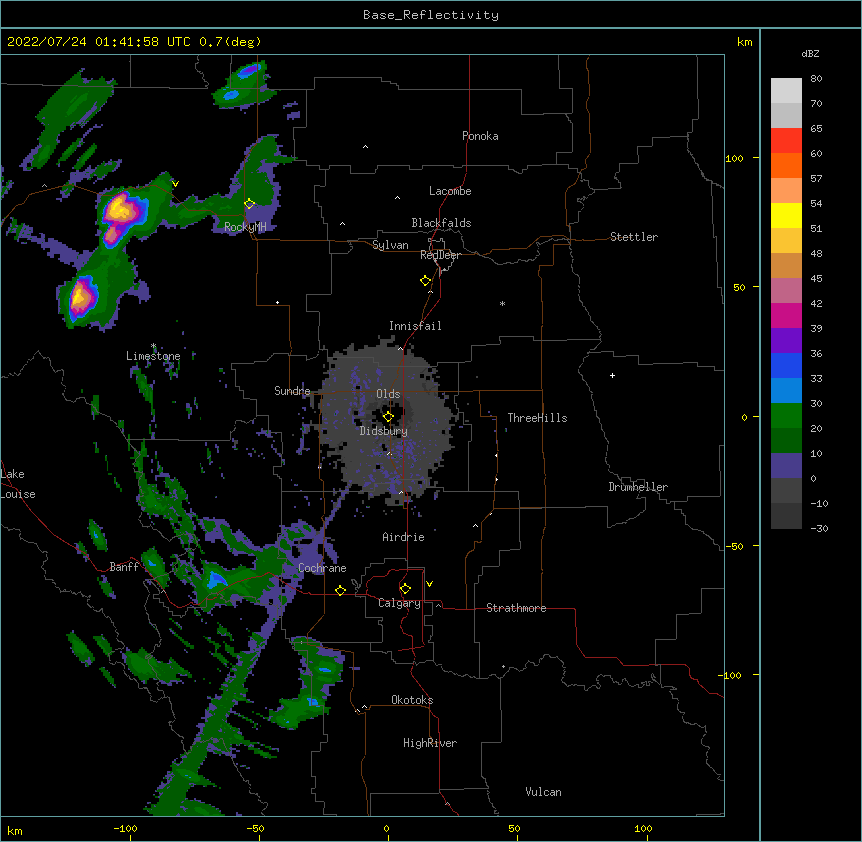This screenshot has height=842, width=862.
Task: Click the yellow diamond marker south of RedDeer
Action: point(425,281)
